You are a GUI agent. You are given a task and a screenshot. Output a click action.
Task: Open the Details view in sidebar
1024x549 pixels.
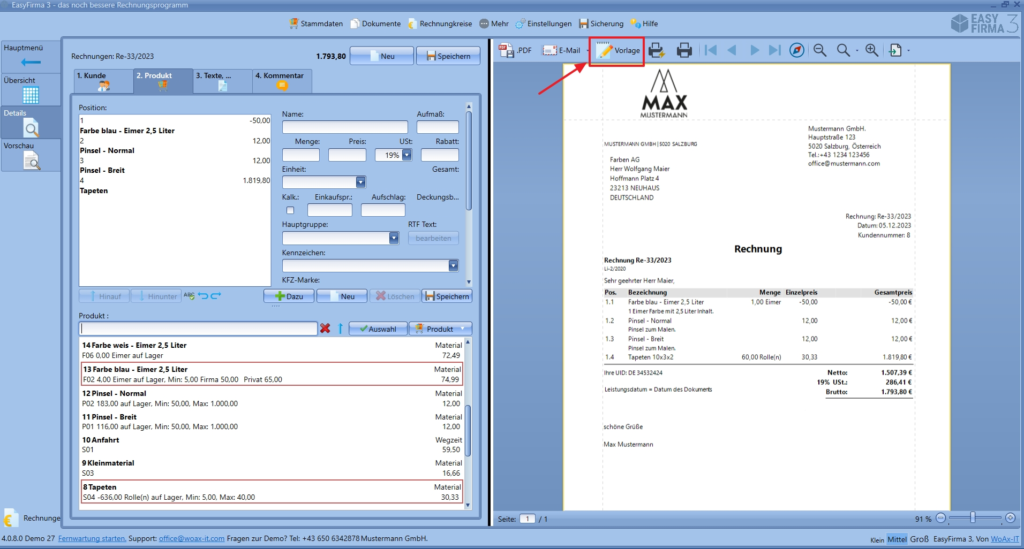[30, 122]
